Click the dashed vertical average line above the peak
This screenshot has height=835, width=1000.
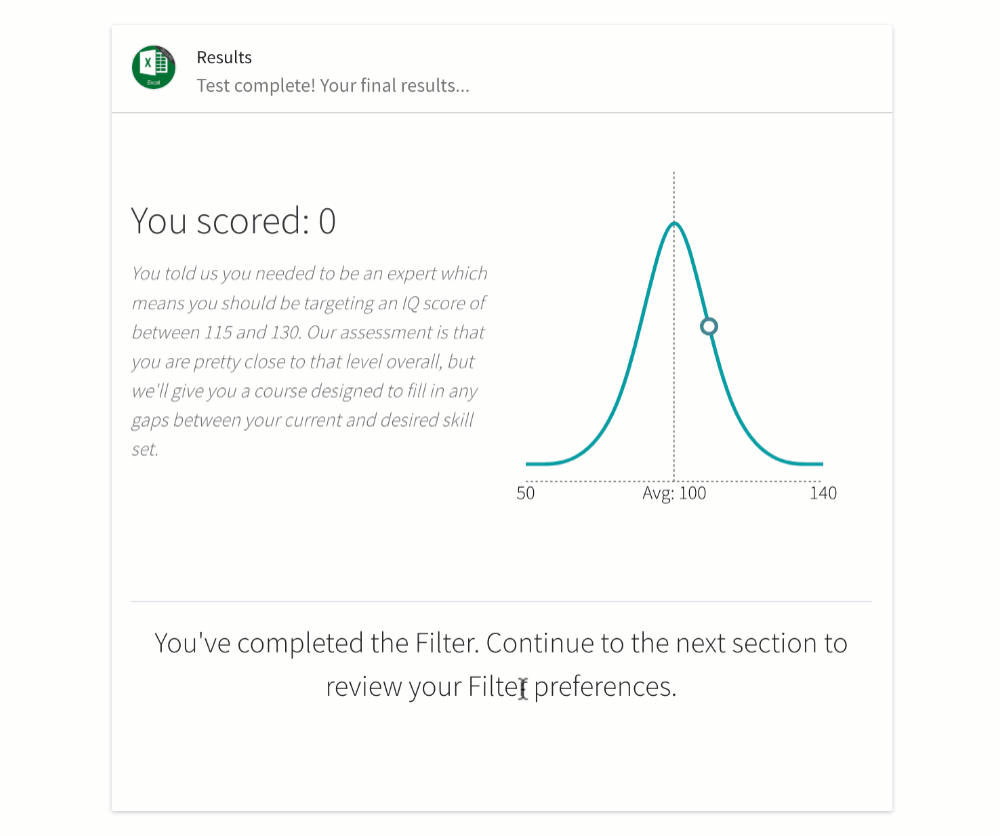(x=674, y=195)
